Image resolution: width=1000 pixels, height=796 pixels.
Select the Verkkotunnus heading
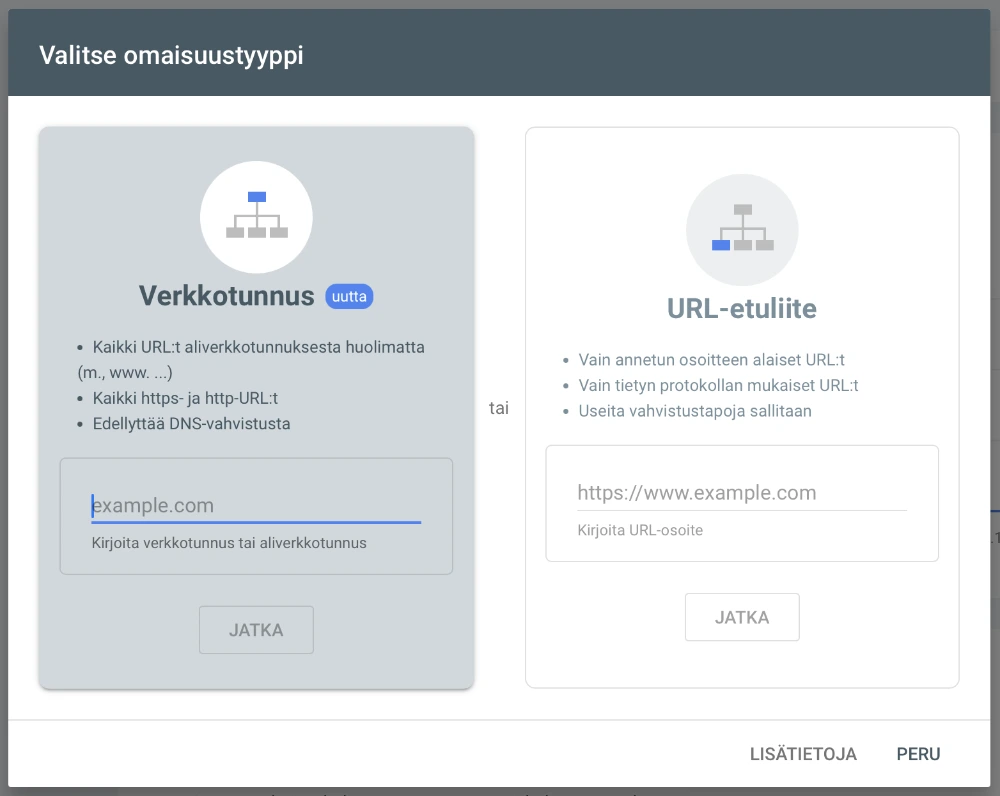[x=226, y=296]
